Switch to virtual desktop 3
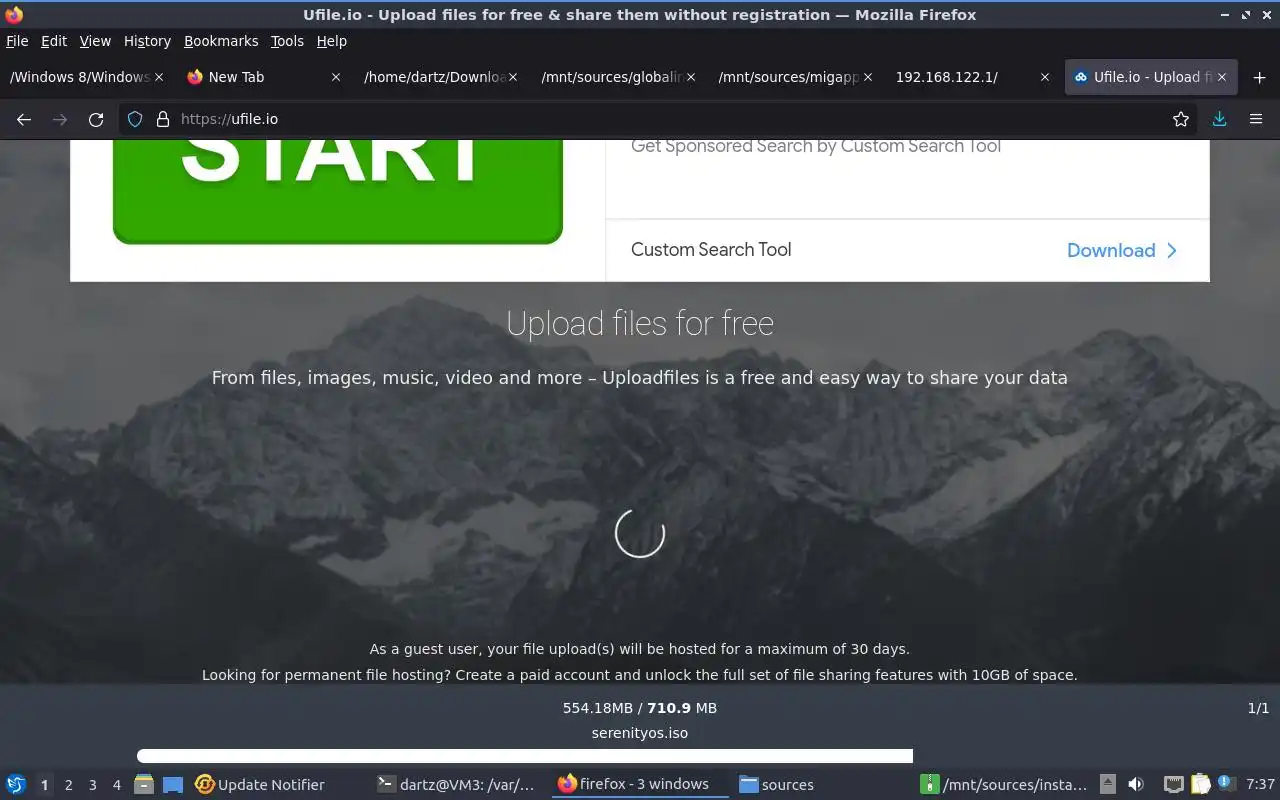Viewport: 1280px width, 800px height. click(92, 785)
